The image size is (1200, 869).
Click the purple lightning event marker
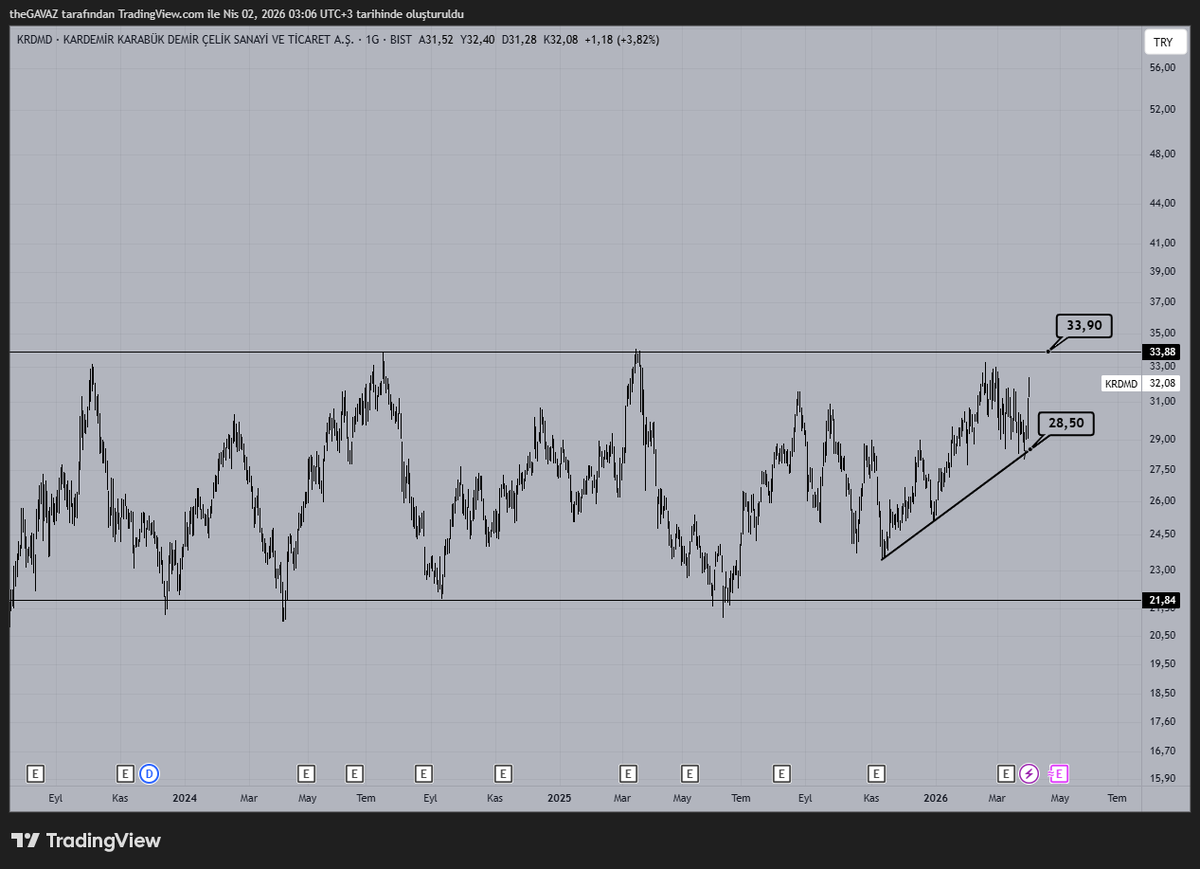(1029, 773)
